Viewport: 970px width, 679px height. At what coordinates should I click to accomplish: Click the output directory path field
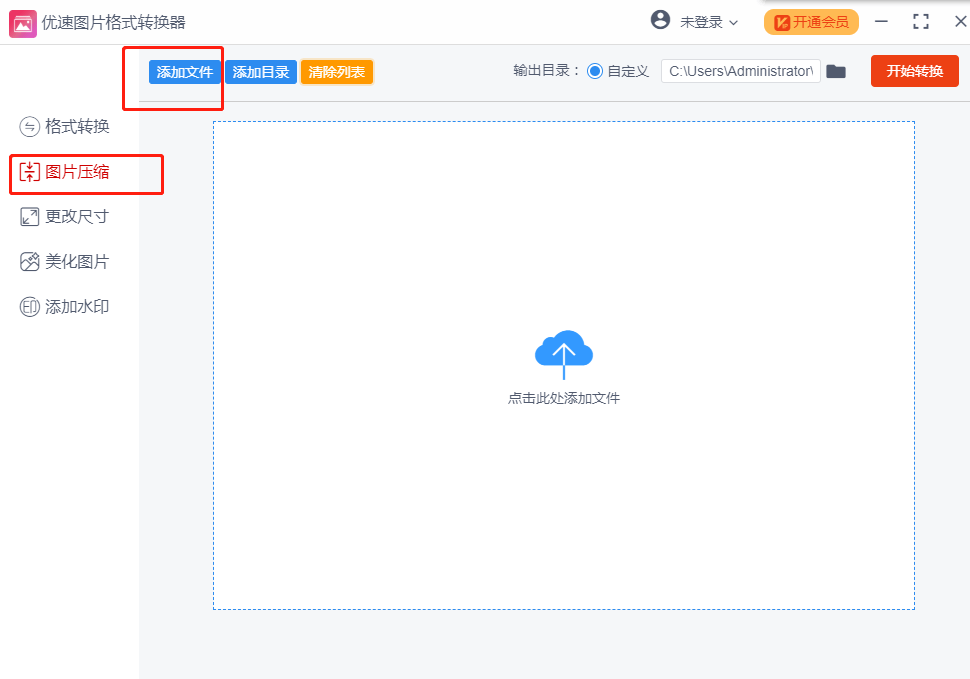[740, 71]
